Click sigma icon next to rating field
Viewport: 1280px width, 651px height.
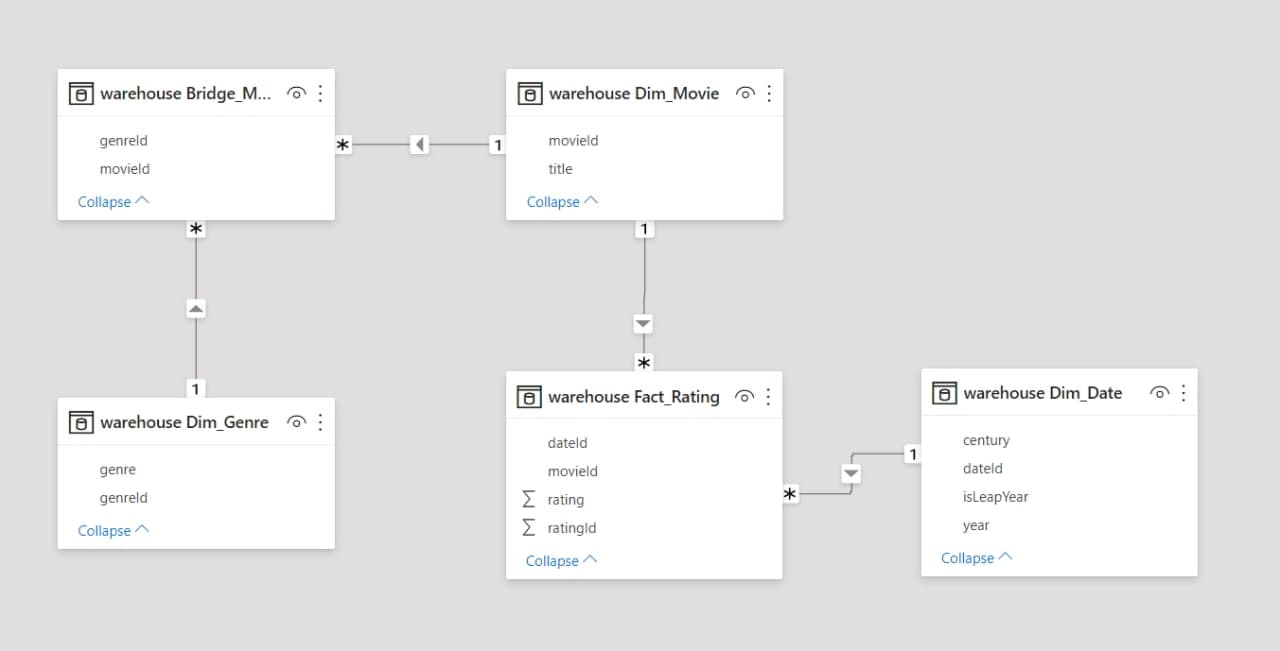528,499
